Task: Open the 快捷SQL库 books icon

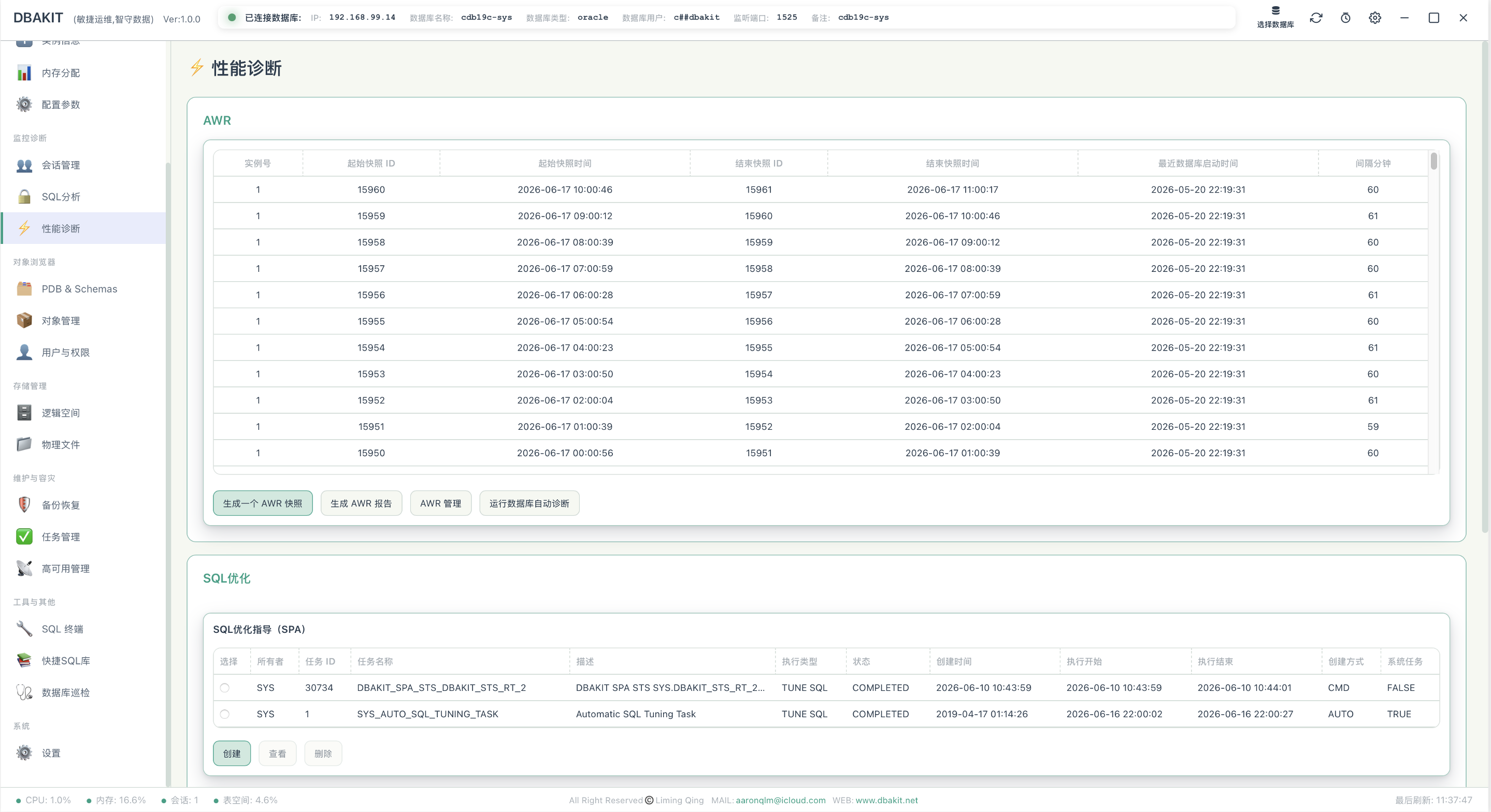Action: point(24,661)
